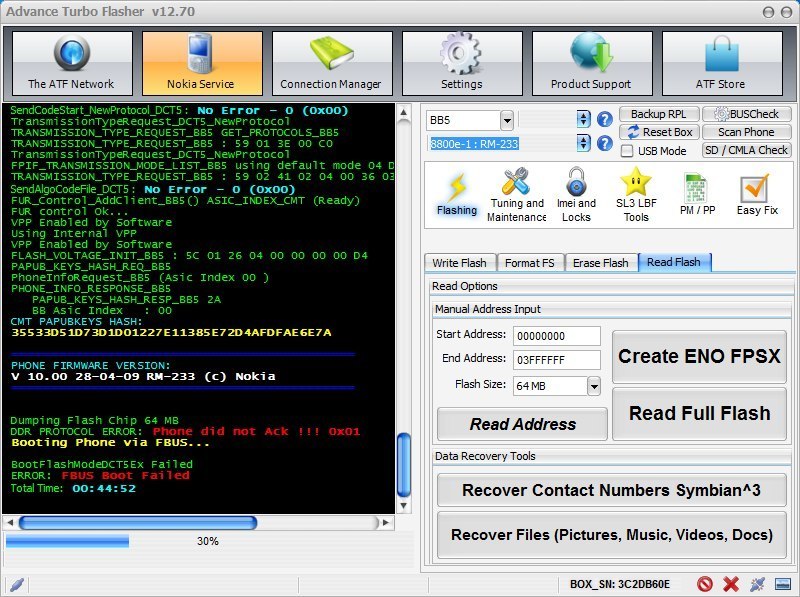This screenshot has height=597, width=800.
Task: Open The ATF Network section
Action: [71, 63]
